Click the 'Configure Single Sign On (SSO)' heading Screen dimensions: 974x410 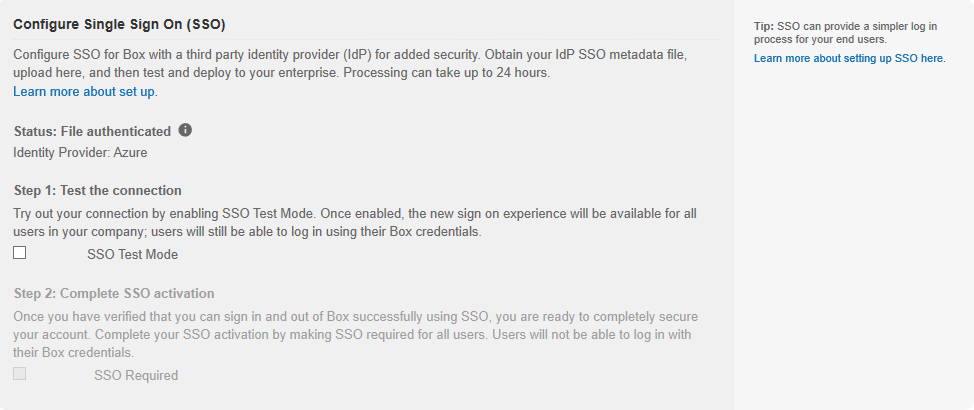click(120, 21)
